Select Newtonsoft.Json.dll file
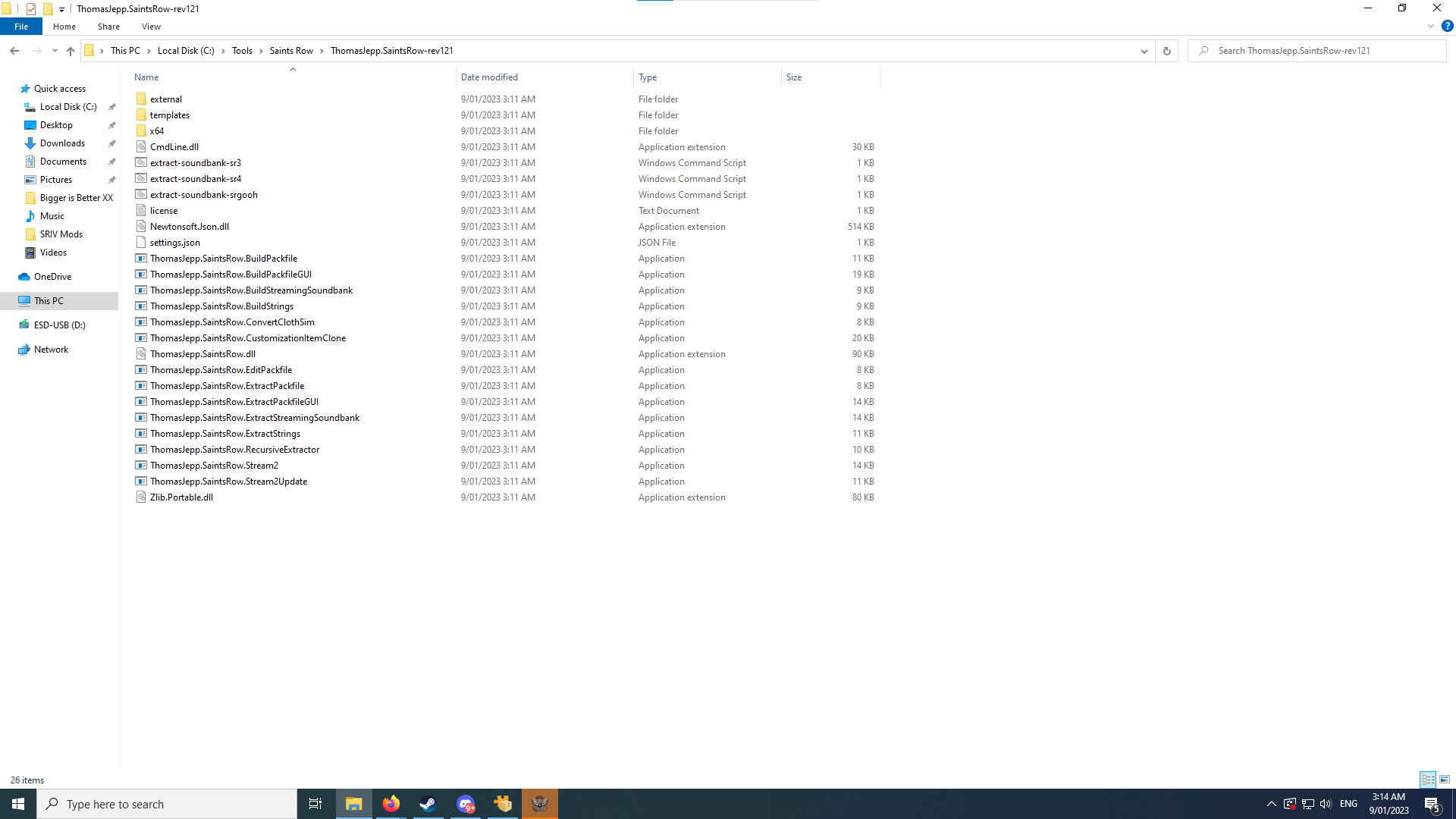This screenshot has width=1456, height=819. 189,227
